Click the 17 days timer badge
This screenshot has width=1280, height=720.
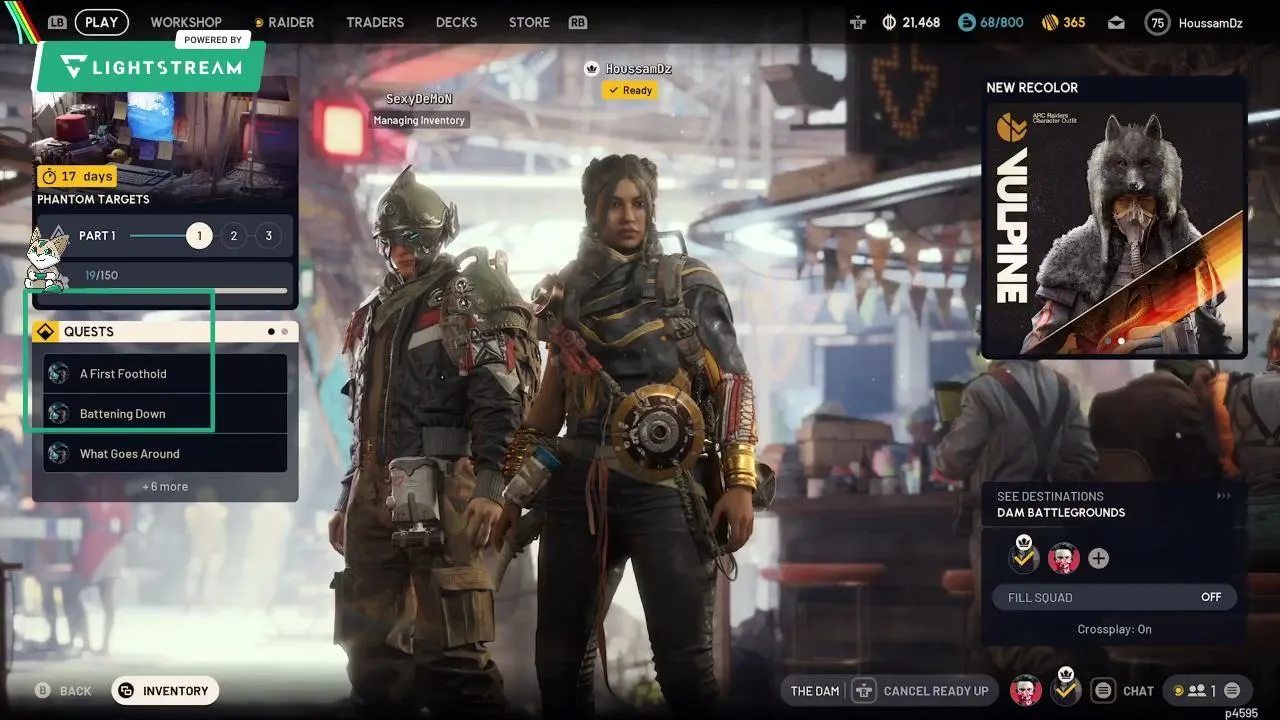click(76, 176)
